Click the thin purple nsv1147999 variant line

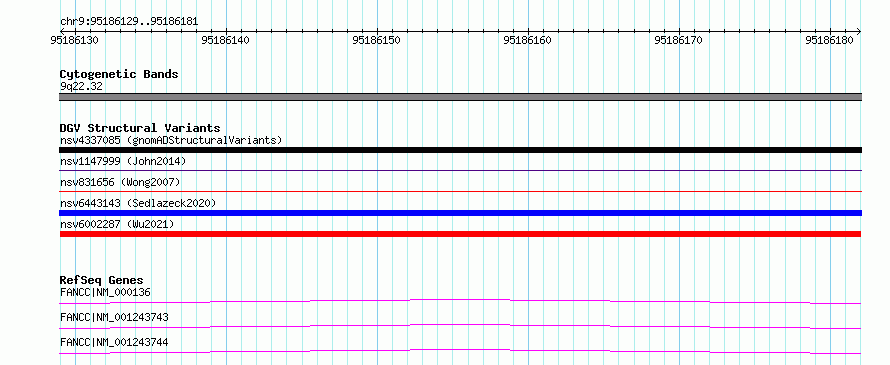(x=460, y=170)
